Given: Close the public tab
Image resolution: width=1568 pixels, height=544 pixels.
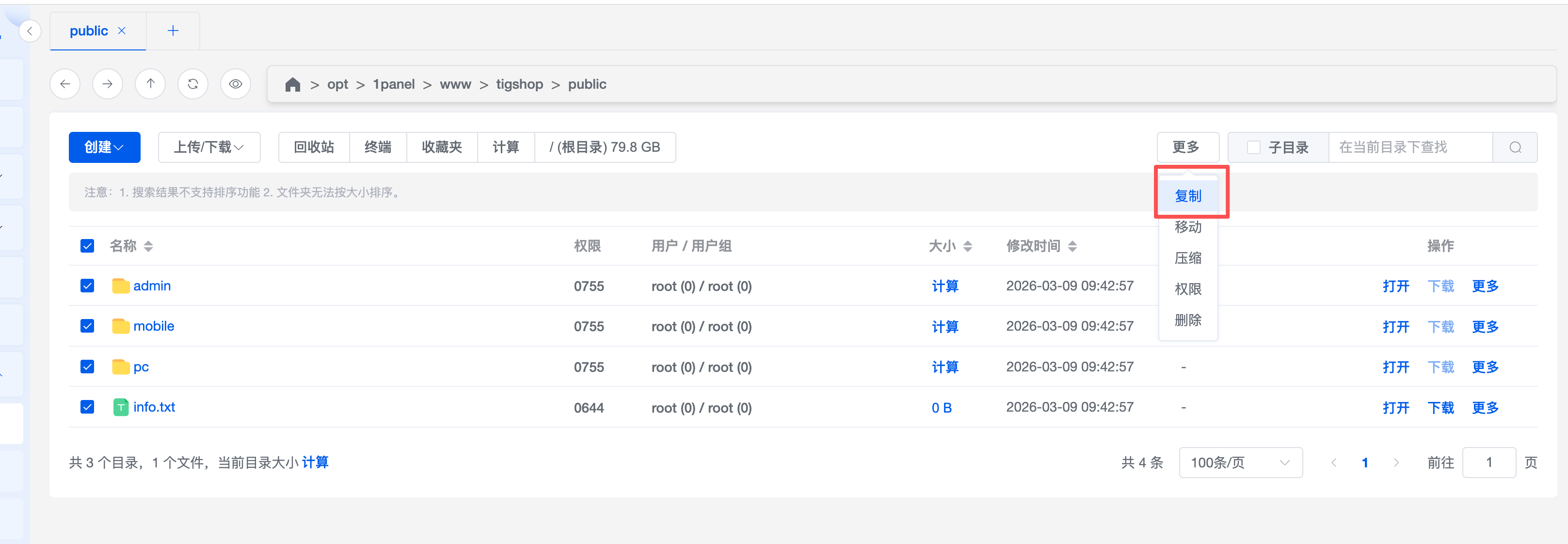Looking at the screenshot, I should (x=122, y=31).
